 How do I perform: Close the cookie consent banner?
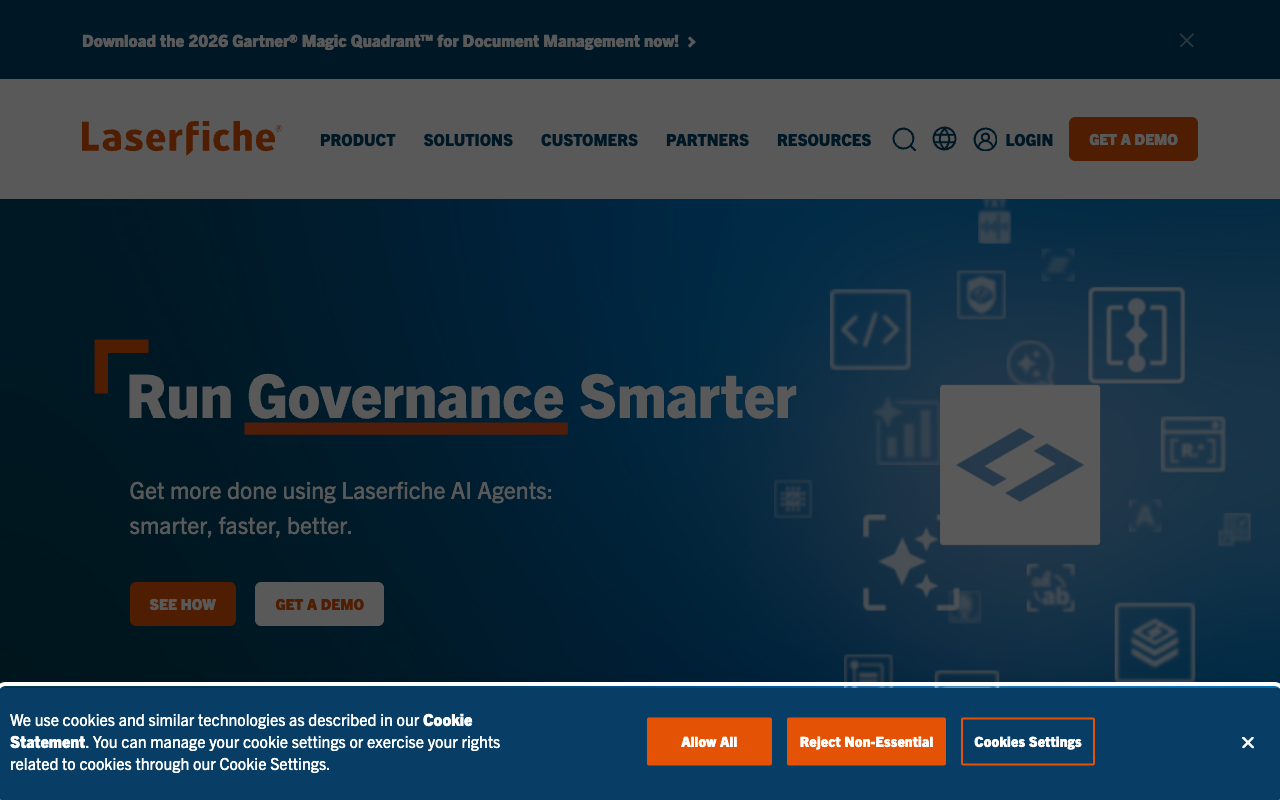[1248, 742]
